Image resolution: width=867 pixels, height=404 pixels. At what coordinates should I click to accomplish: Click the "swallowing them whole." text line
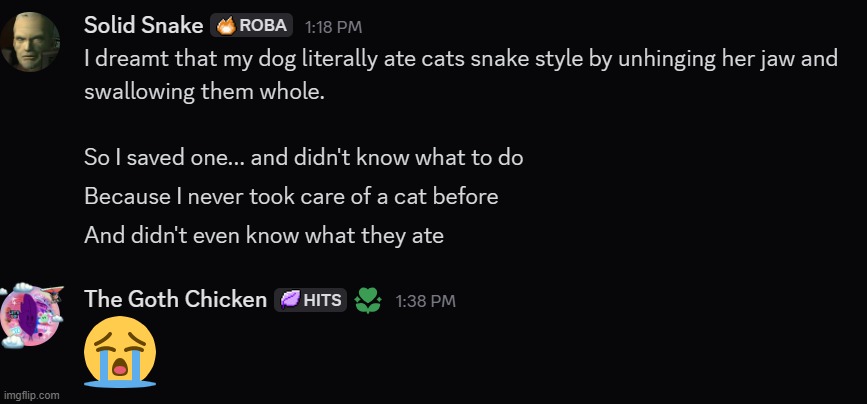[204, 92]
